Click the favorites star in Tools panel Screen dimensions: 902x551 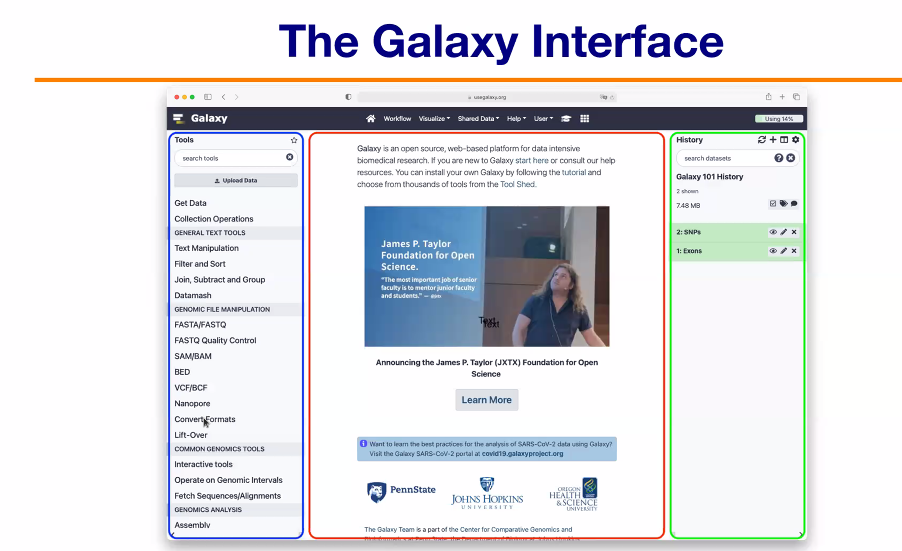pyautogui.click(x=294, y=140)
